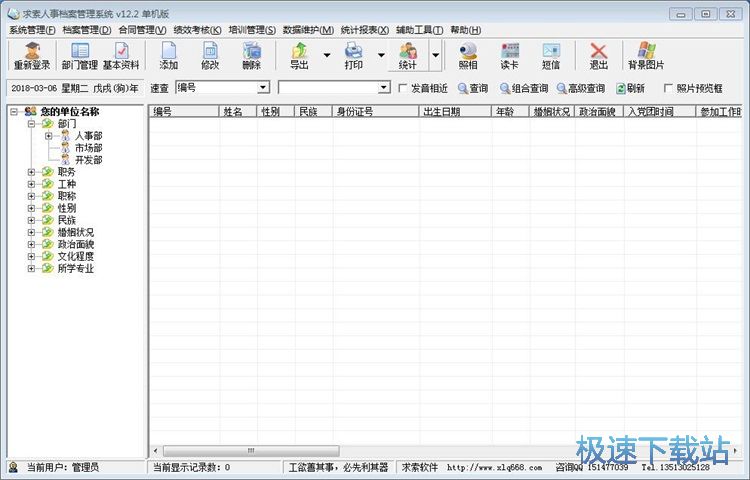Click the scrollbar left arrow
750x480 pixels.
(x=155, y=451)
